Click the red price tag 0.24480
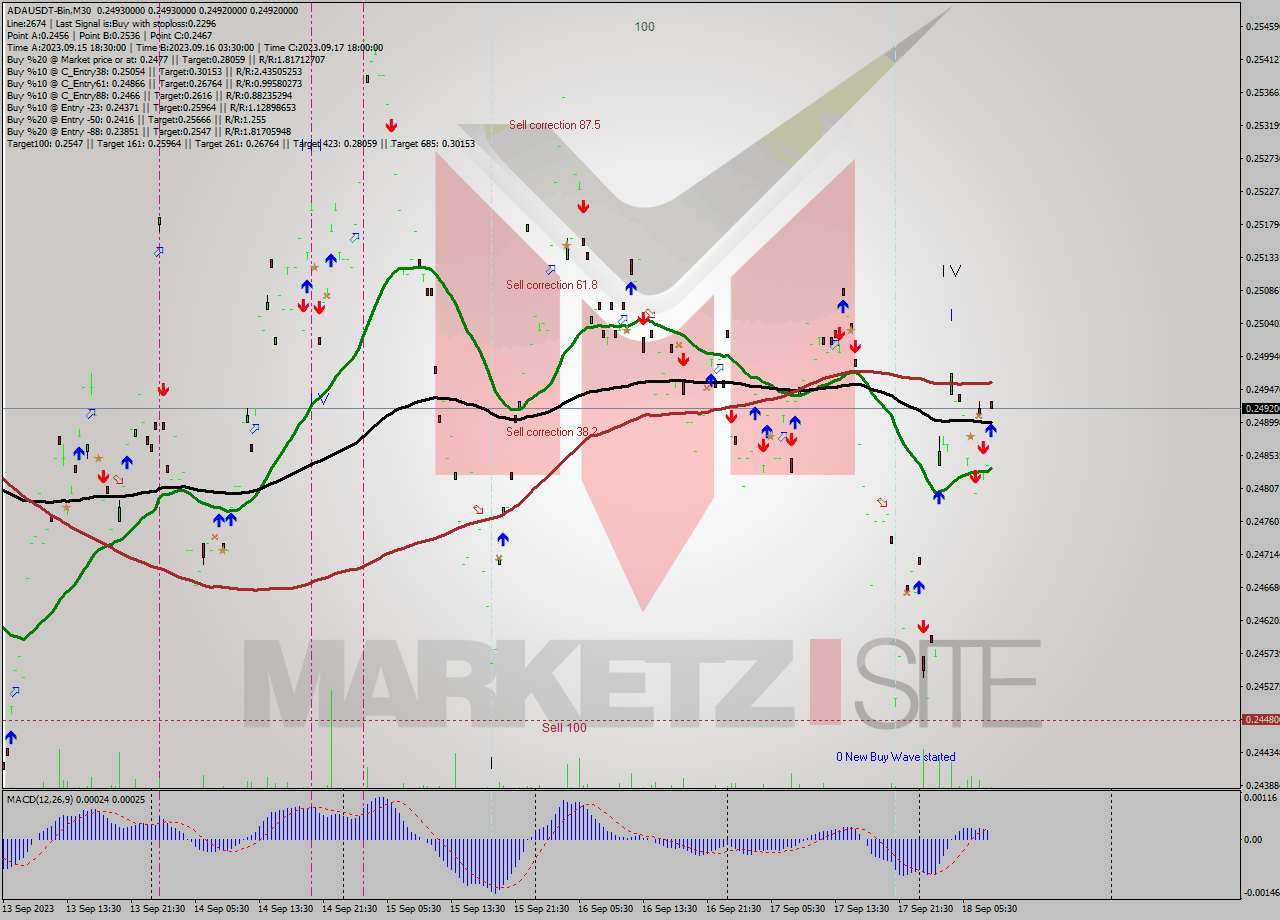This screenshot has height=920, width=1280. [x=1260, y=720]
